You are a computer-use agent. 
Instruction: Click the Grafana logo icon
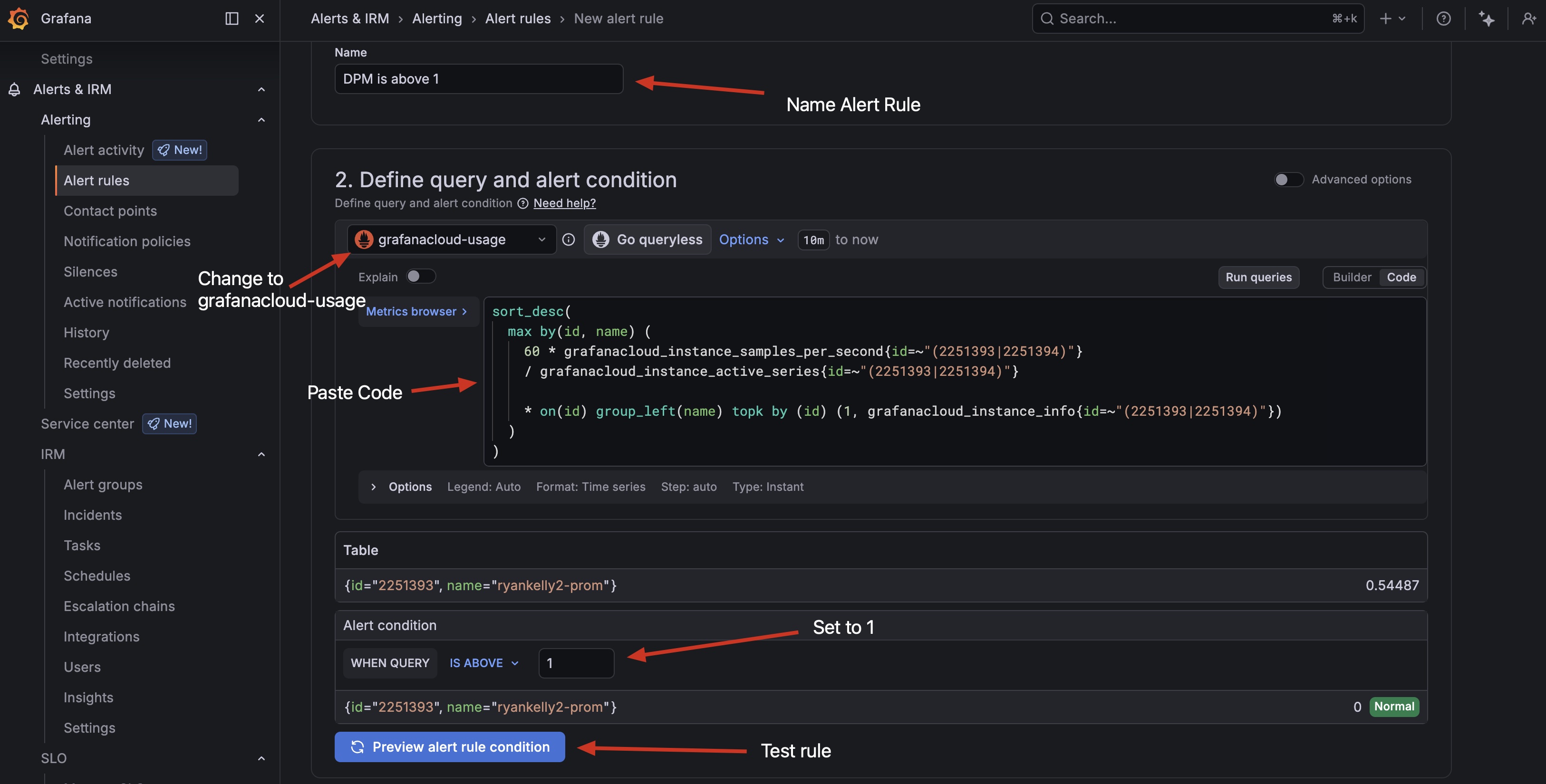point(19,18)
